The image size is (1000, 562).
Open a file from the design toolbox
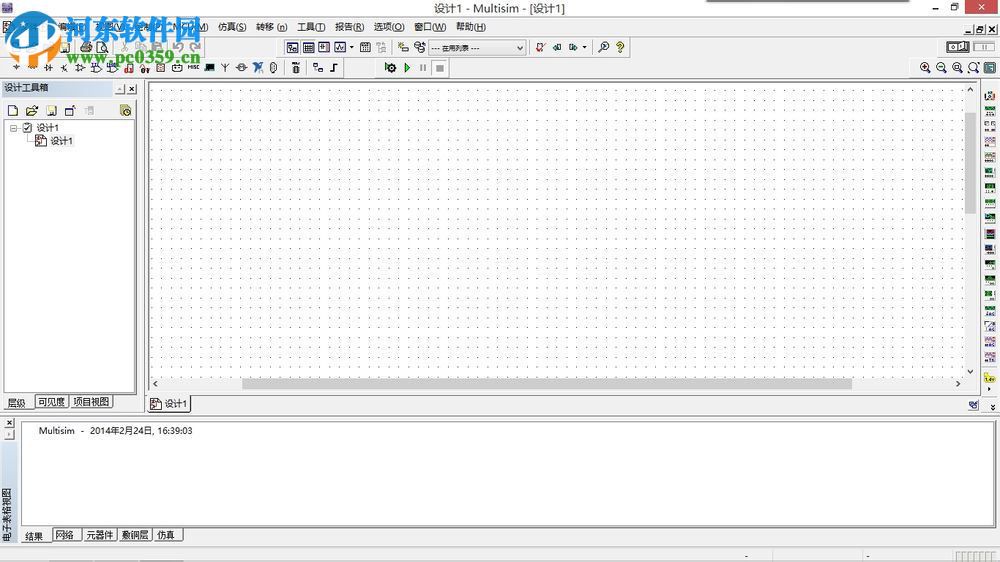32,110
